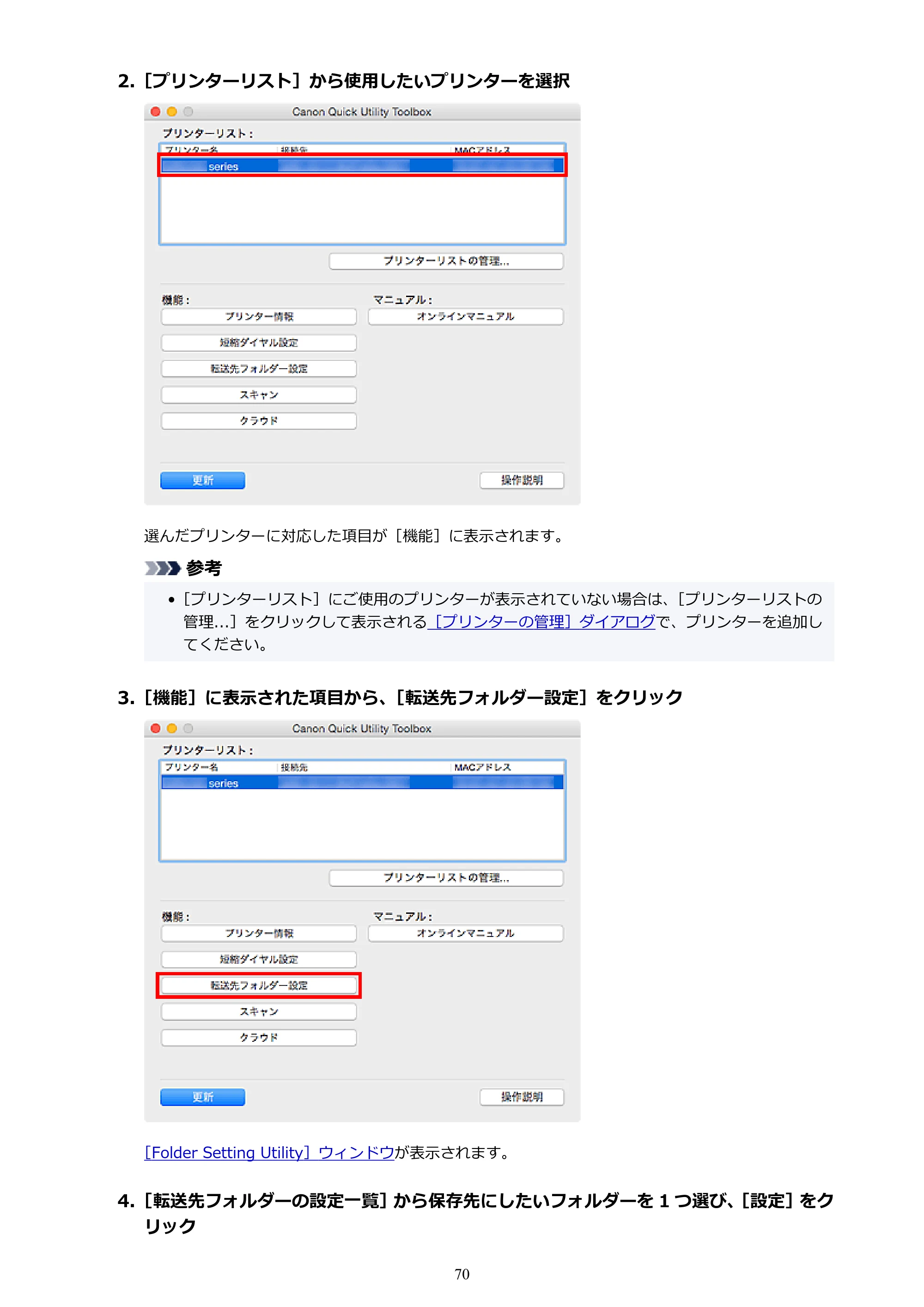Click the blue 更新 button in upper window

click(x=203, y=480)
